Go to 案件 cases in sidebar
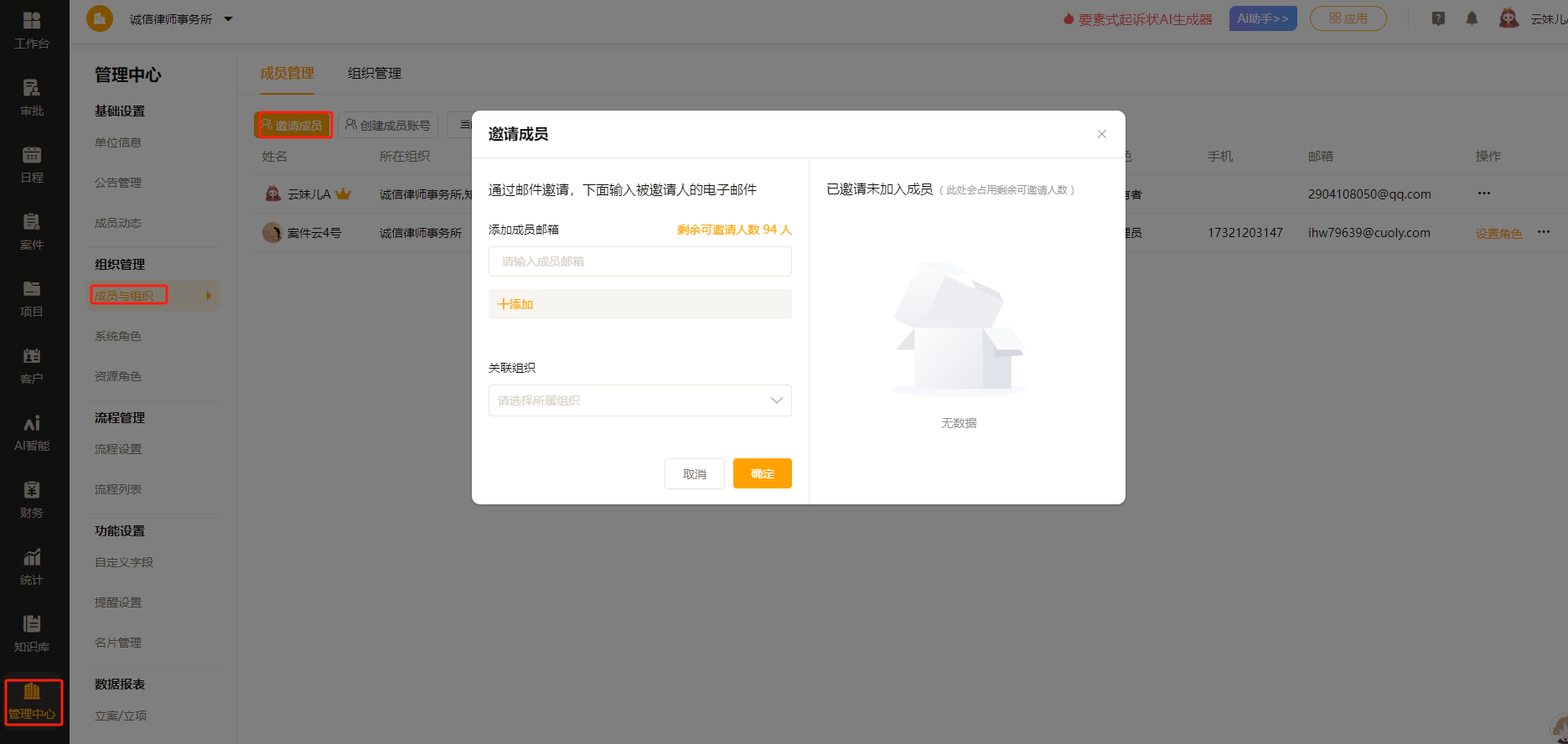The height and width of the screenshot is (744, 1568). click(32, 231)
